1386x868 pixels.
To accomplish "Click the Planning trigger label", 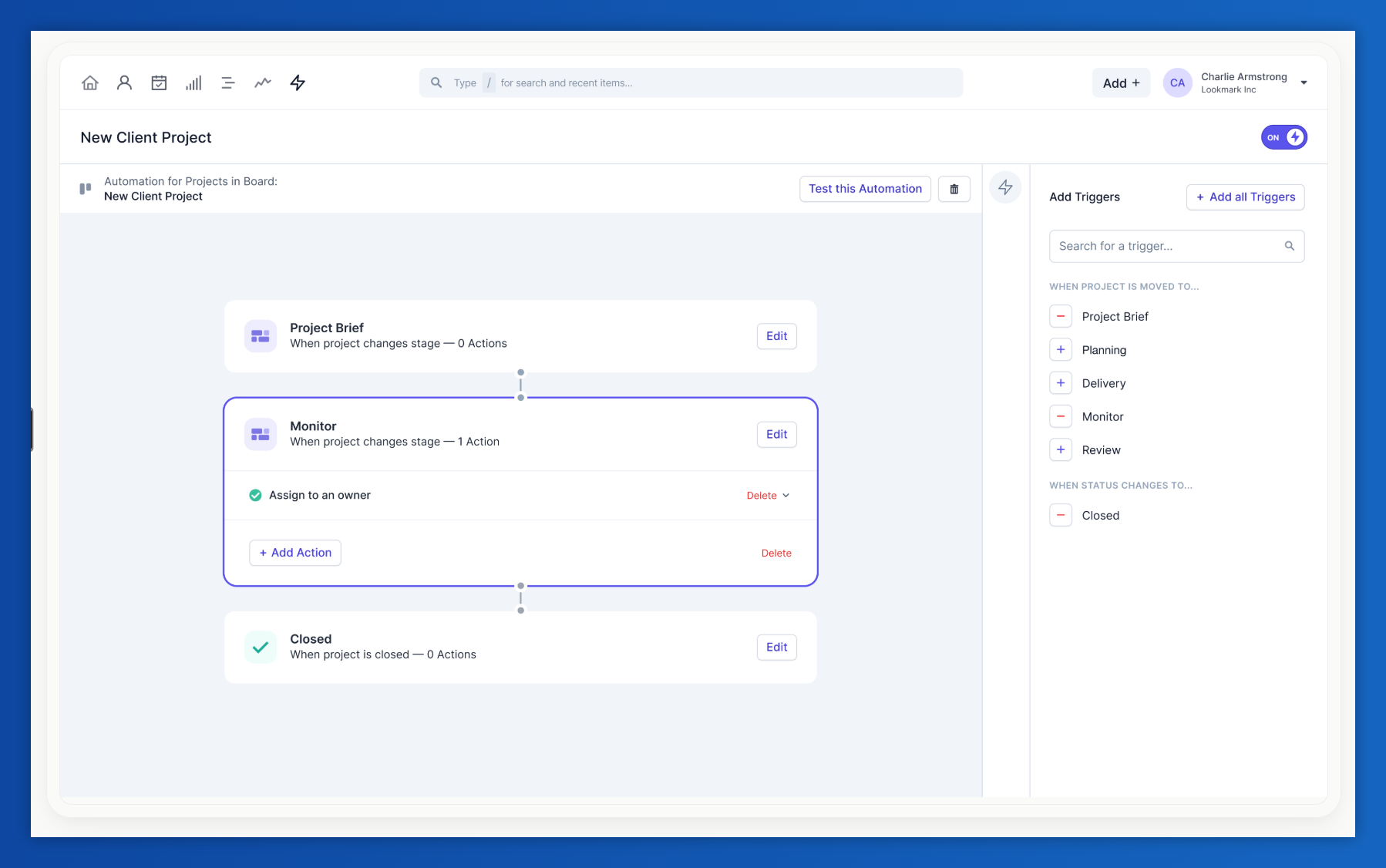I will [1104, 350].
